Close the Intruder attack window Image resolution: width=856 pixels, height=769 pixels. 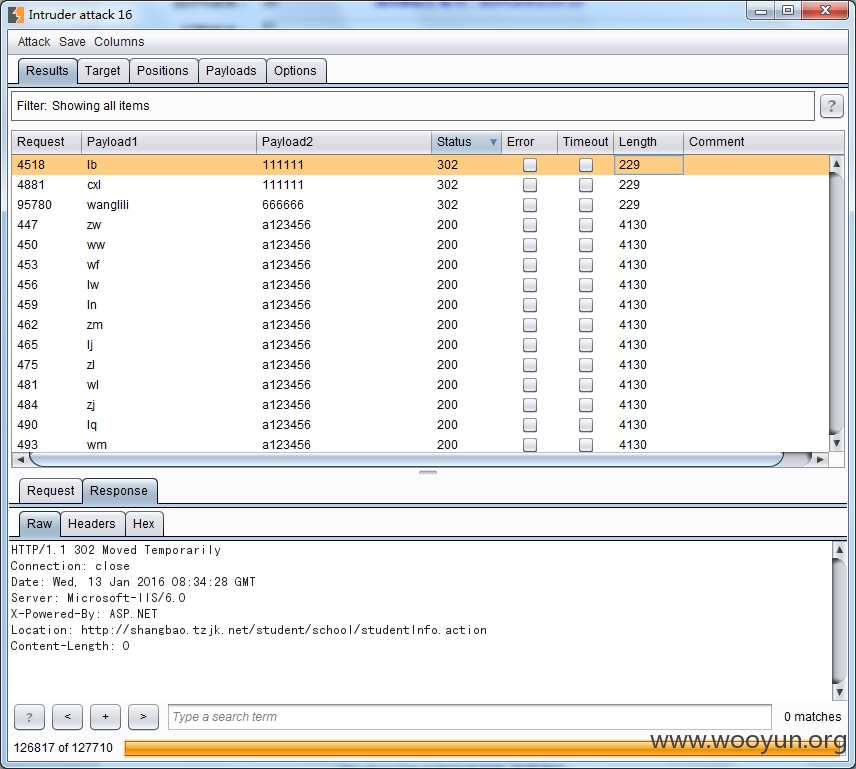pos(826,10)
